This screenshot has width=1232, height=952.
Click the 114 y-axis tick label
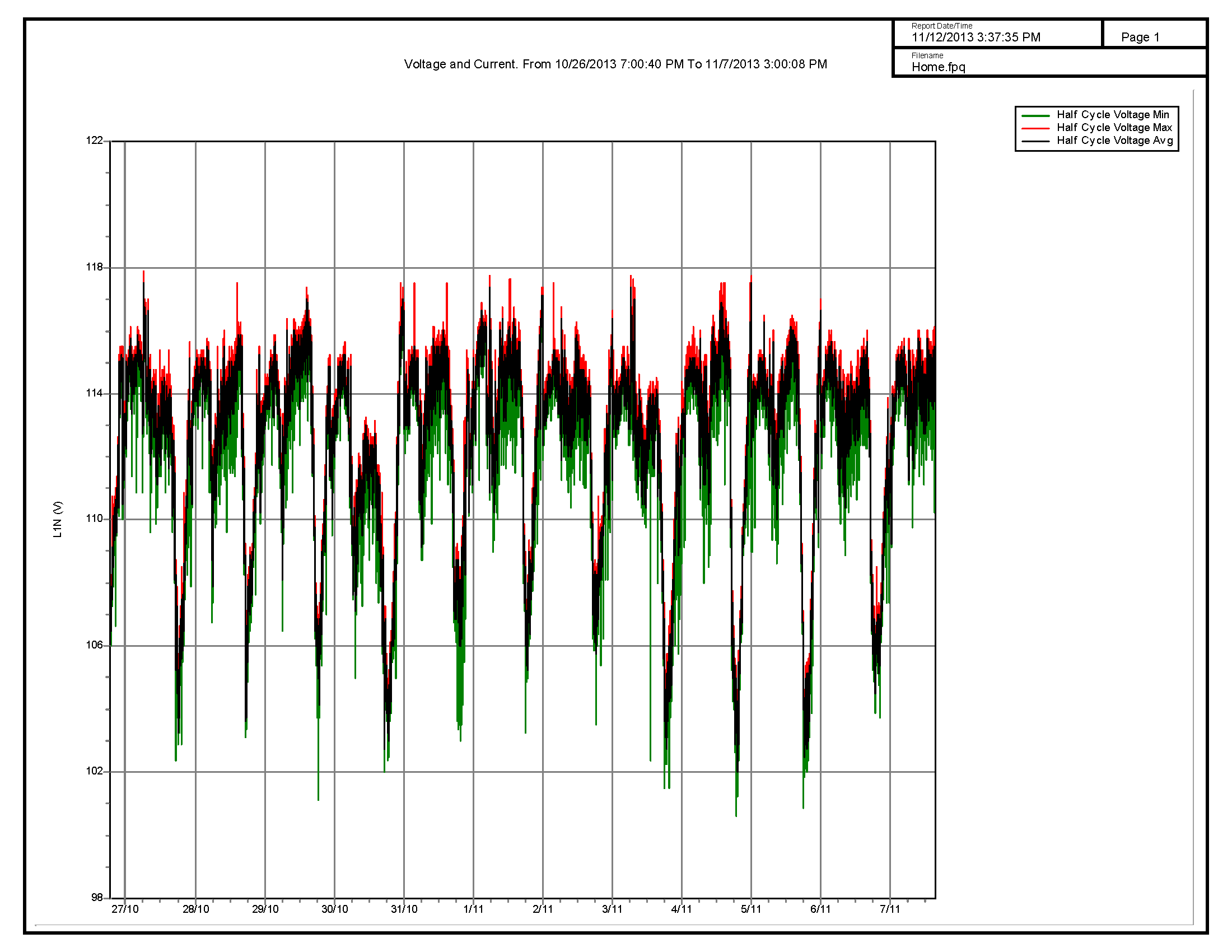tap(94, 393)
